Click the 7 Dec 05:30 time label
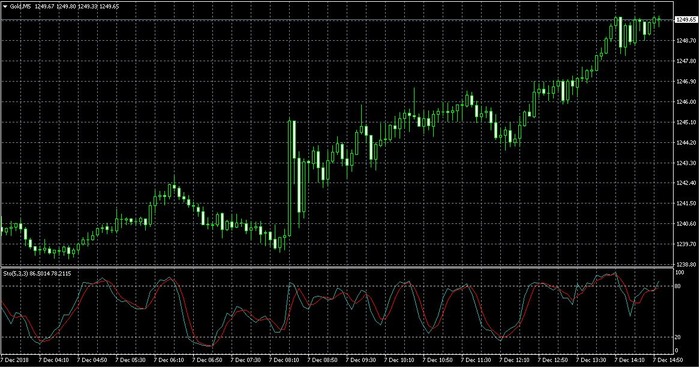The height and width of the screenshot is (368, 700). pos(130,360)
